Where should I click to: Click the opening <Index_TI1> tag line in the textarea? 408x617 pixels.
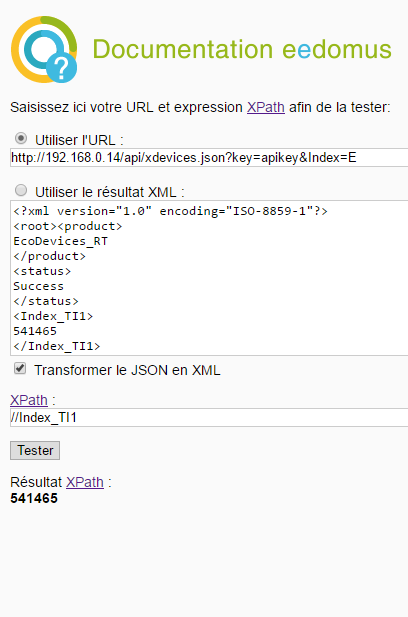coord(53,316)
